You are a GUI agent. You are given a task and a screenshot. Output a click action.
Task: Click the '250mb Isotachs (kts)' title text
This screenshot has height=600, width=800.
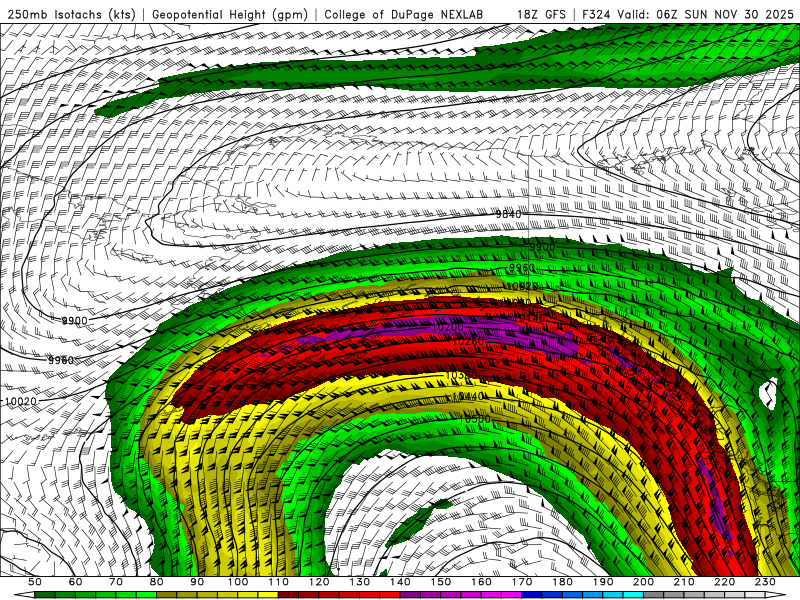(x=71, y=14)
